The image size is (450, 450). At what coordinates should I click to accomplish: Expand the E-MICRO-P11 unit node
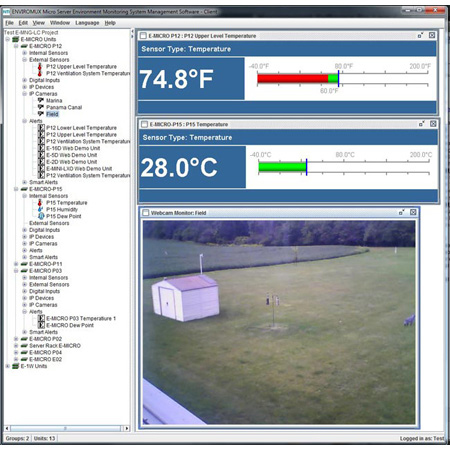pyautogui.click(x=16, y=264)
